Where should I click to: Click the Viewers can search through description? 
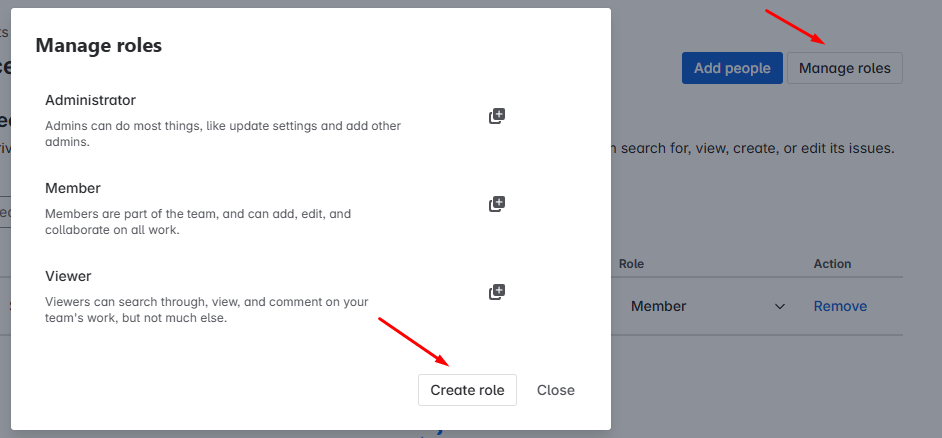point(207,310)
